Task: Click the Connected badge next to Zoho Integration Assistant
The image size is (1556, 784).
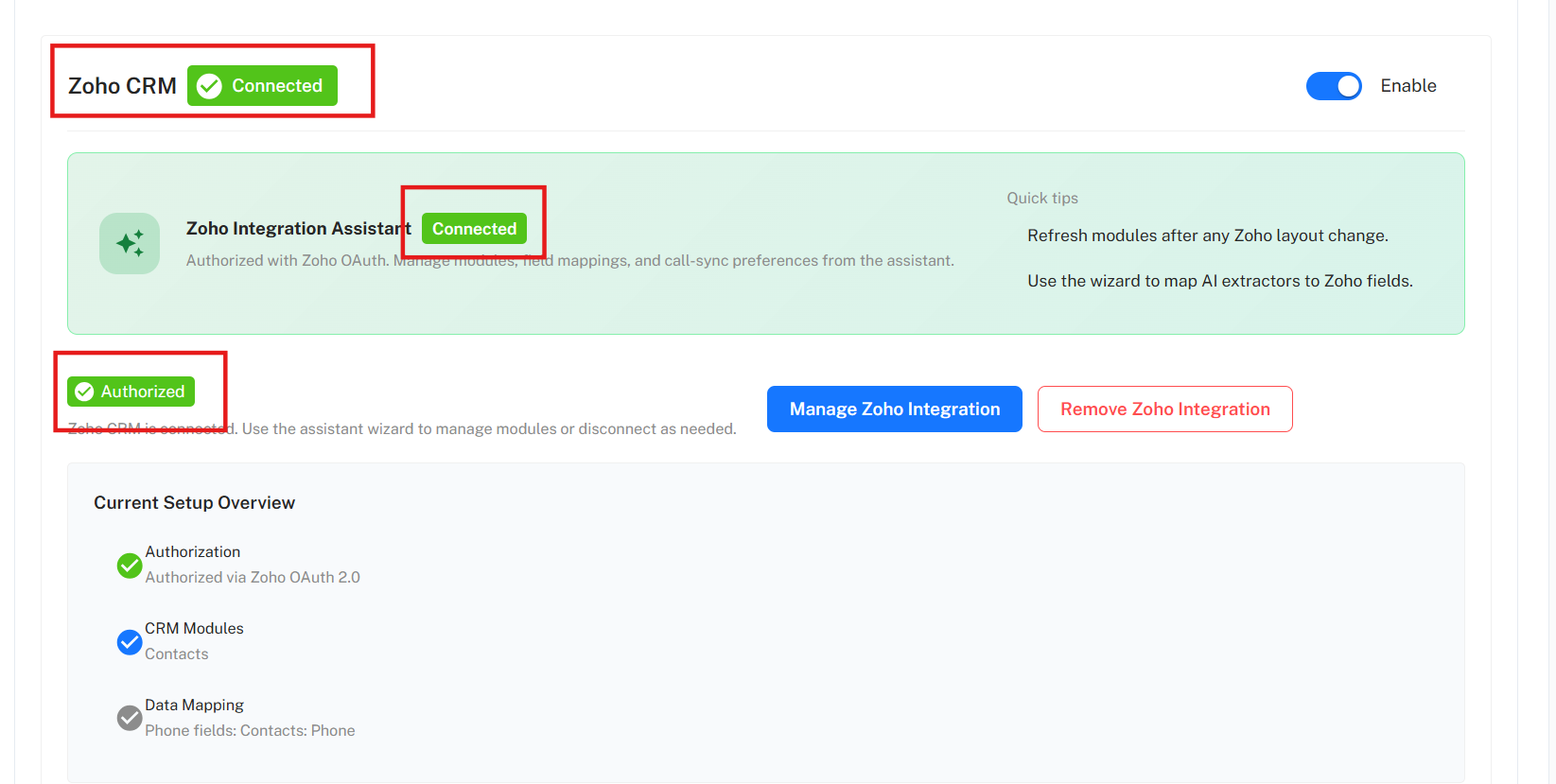Action: click(474, 229)
